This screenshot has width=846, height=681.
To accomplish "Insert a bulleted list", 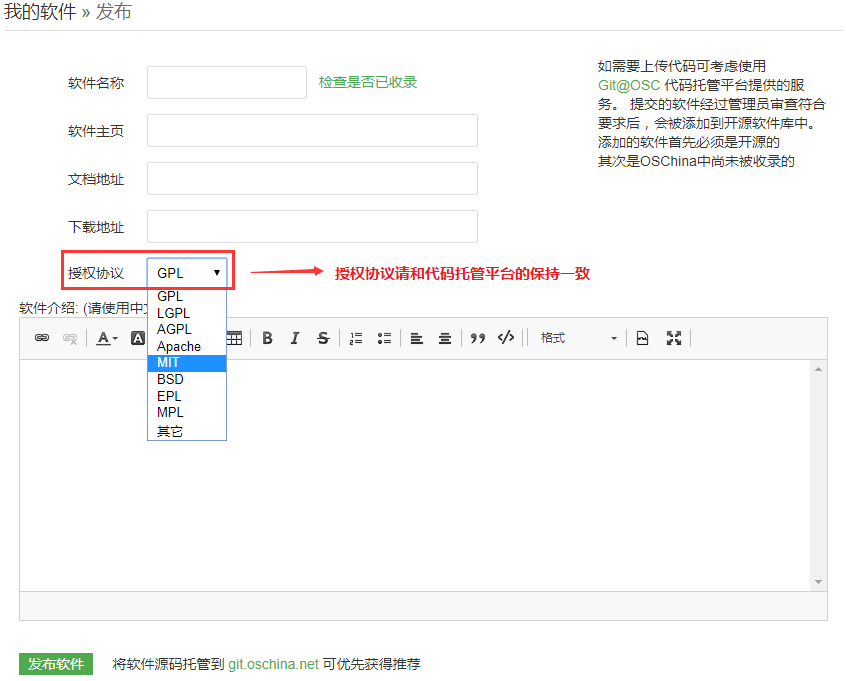I will pyautogui.click(x=384, y=338).
